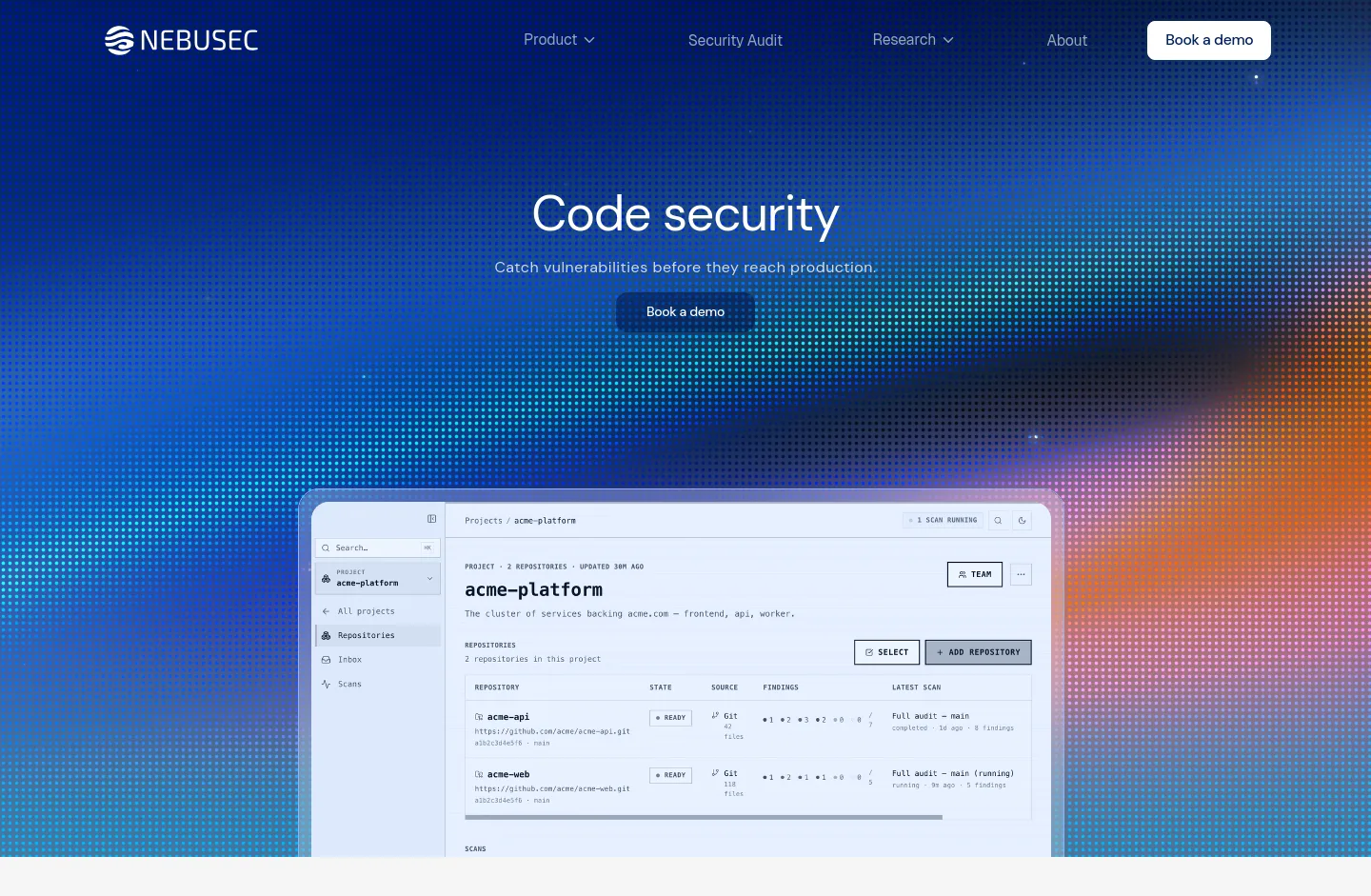The width and height of the screenshot is (1371, 896).
Task: Click the Findings column header
Action: [781, 687]
